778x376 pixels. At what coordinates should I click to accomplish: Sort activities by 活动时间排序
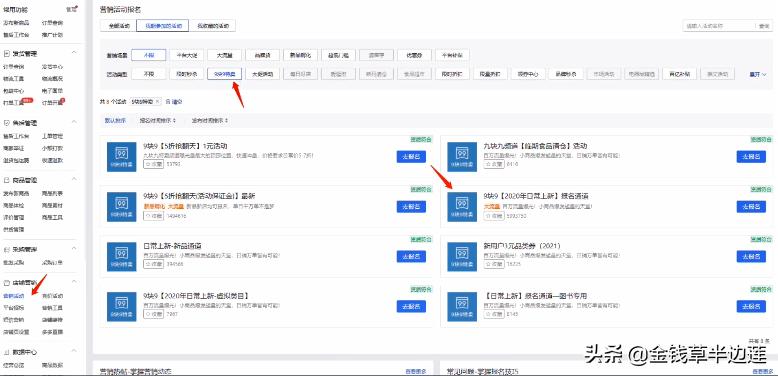(209, 121)
